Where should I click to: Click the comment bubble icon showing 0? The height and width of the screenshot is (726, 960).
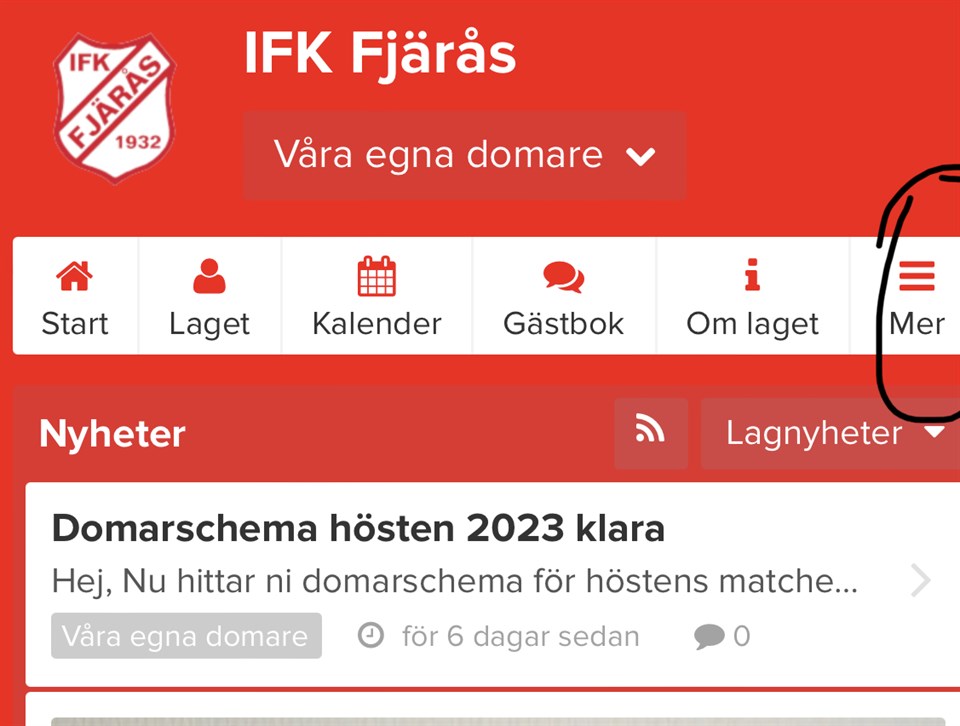[x=709, y=636]
